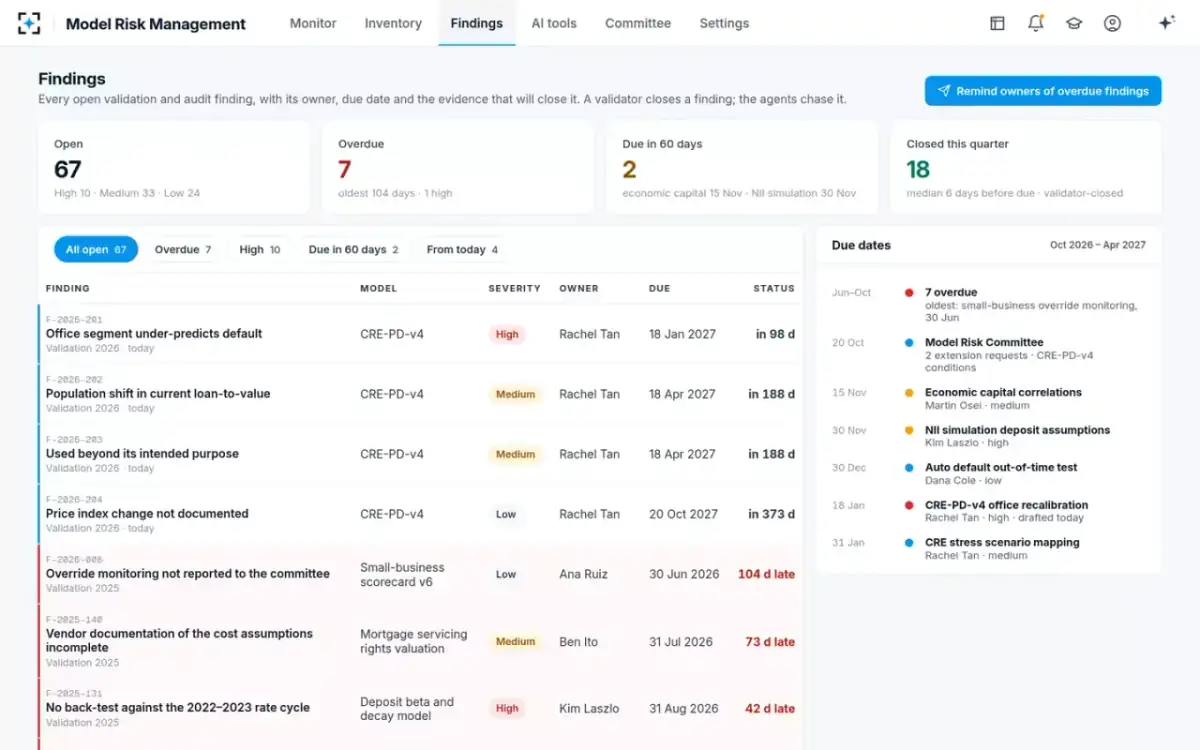The width and height of the screenshot is (1200, 750).
Task: Open the Settings tab
Action: 724,23
